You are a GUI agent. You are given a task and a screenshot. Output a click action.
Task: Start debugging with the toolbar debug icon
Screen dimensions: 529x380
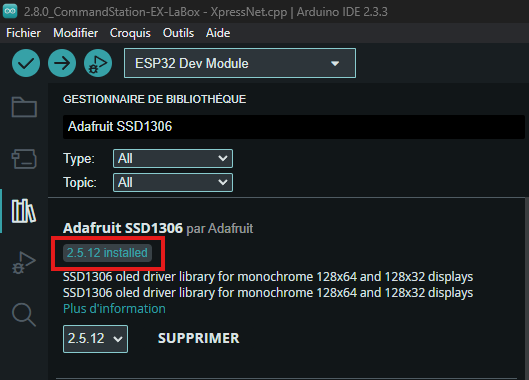coord(98,63)
